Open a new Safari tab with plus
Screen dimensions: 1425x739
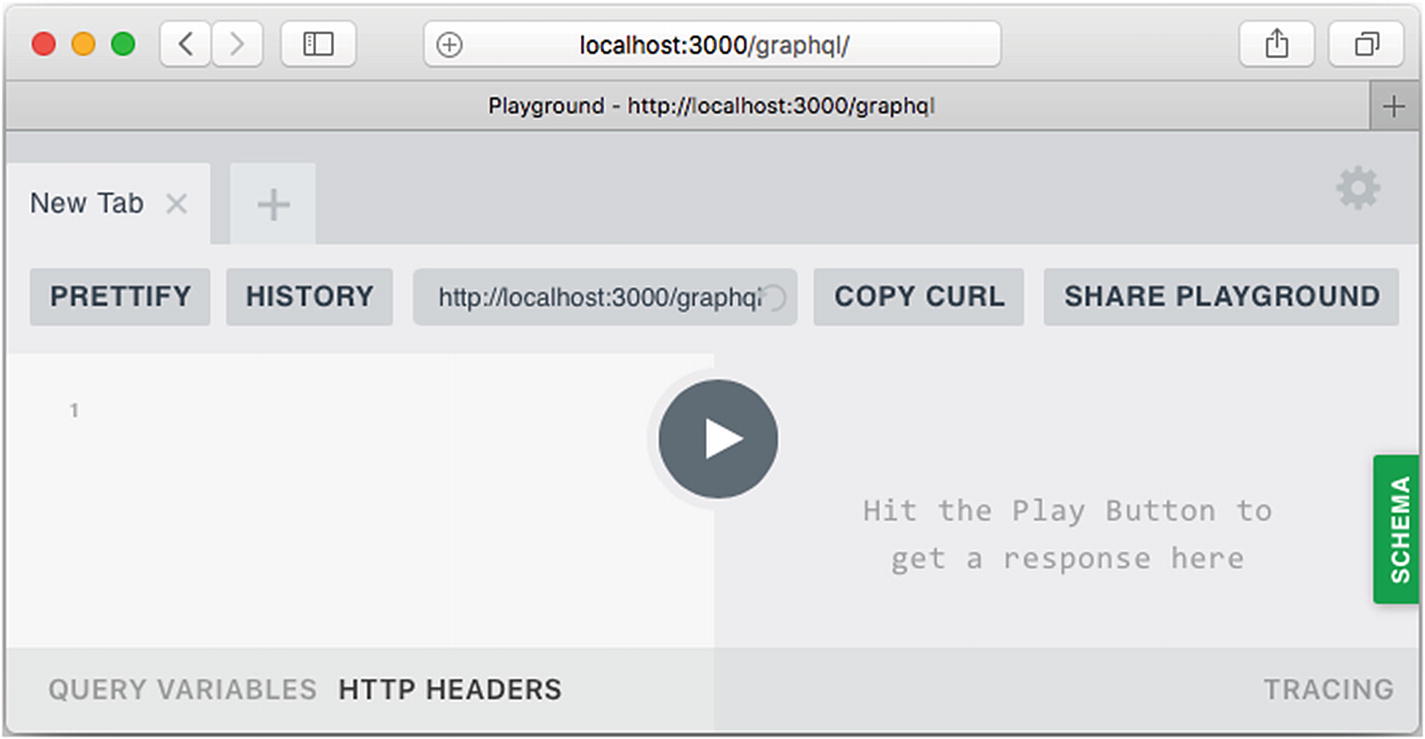coord(1394,107)
